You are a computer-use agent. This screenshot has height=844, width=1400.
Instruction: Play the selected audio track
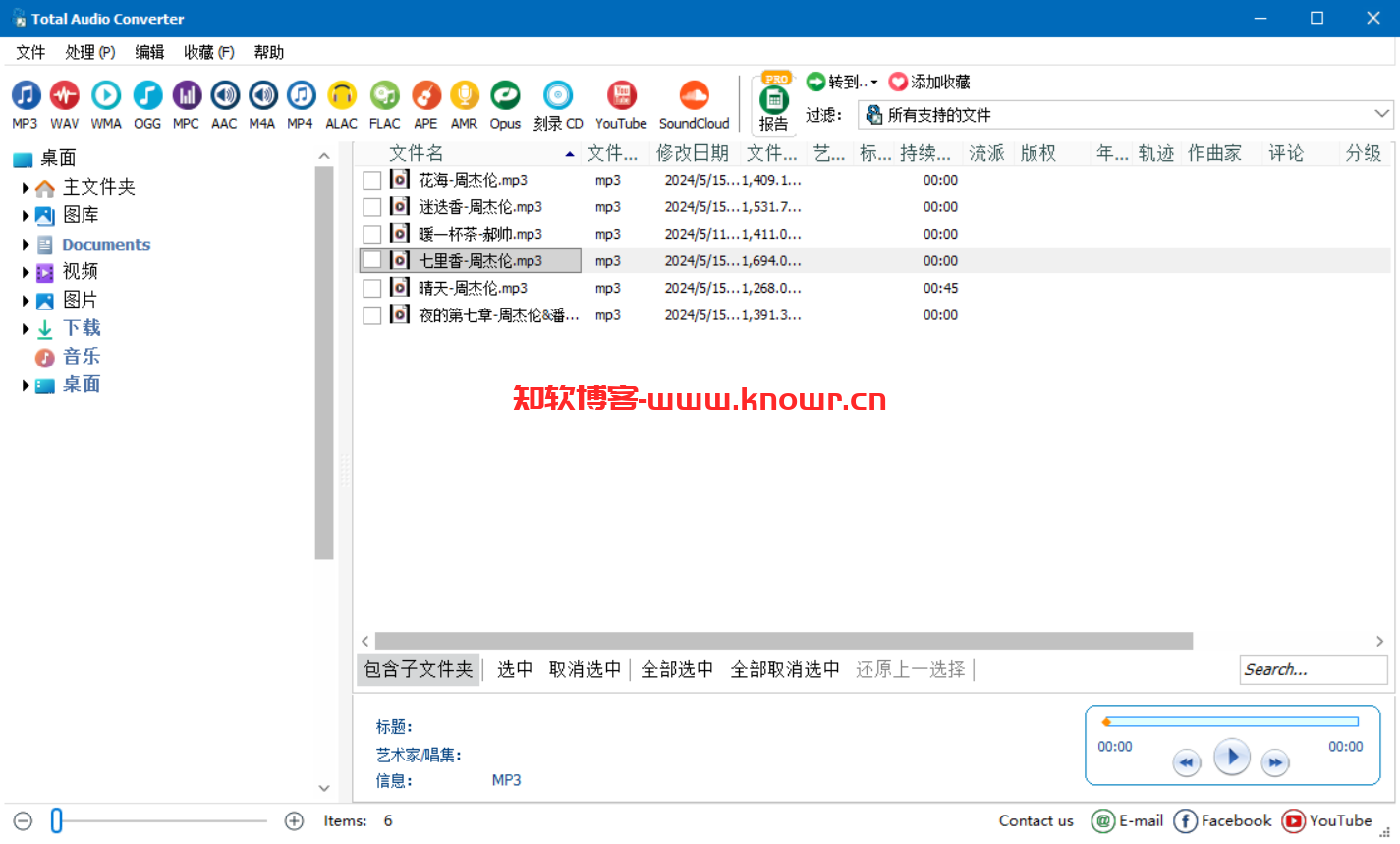click(x=1232, y=757)
